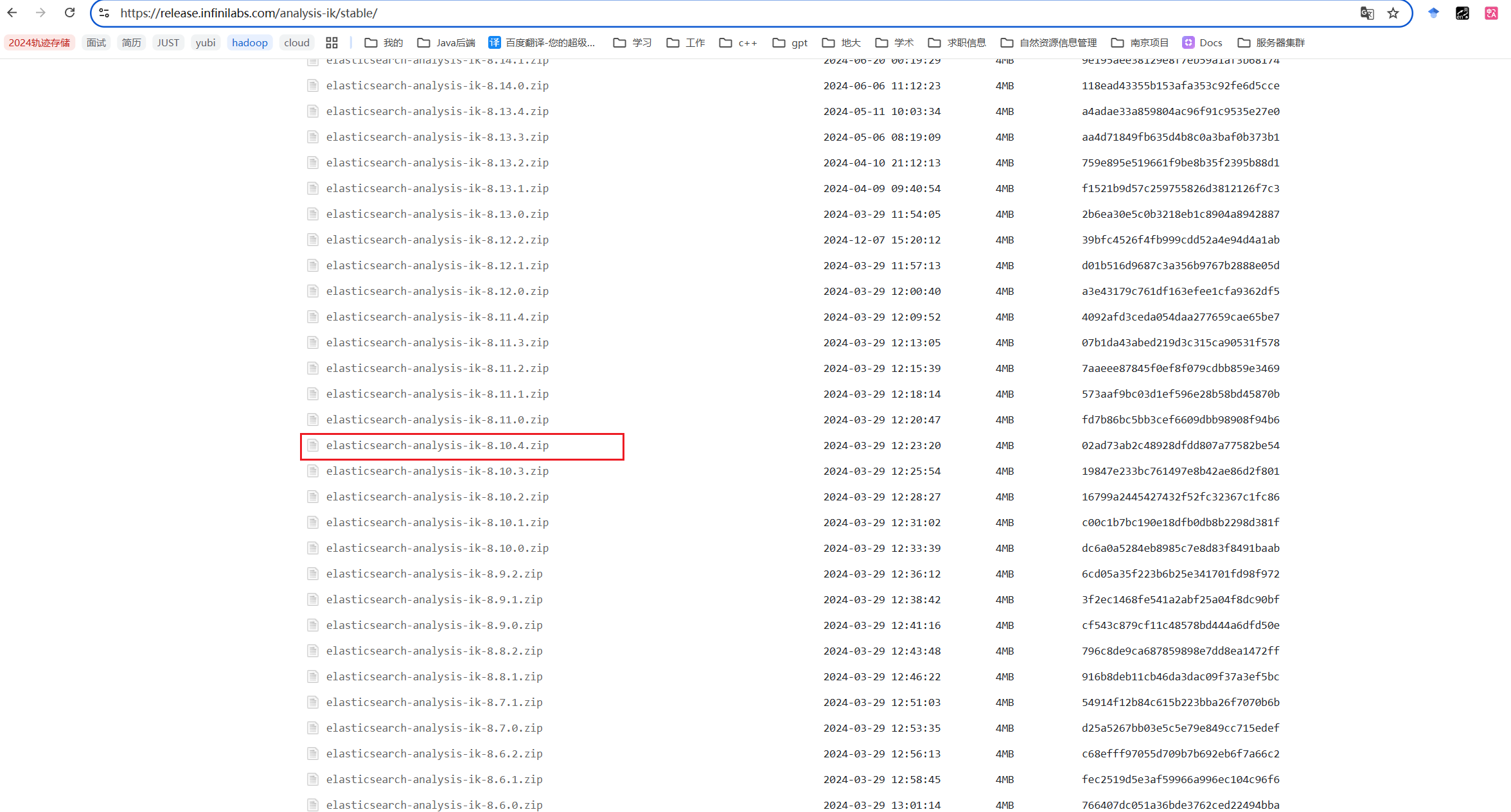Download elasticsearch-analysis-ik-8.10.3.zip
Viewport: 1511px width, 812px height.
pos(437,471)
